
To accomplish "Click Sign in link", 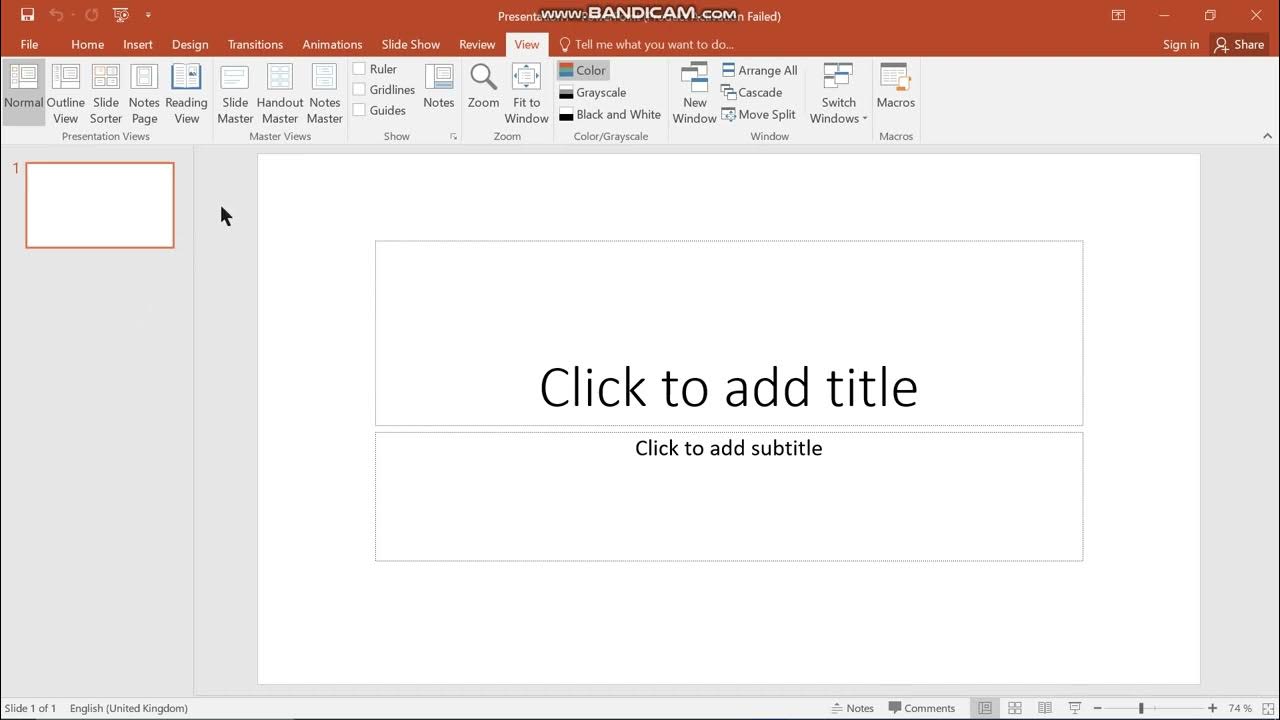I will (x=1181, y=44).
